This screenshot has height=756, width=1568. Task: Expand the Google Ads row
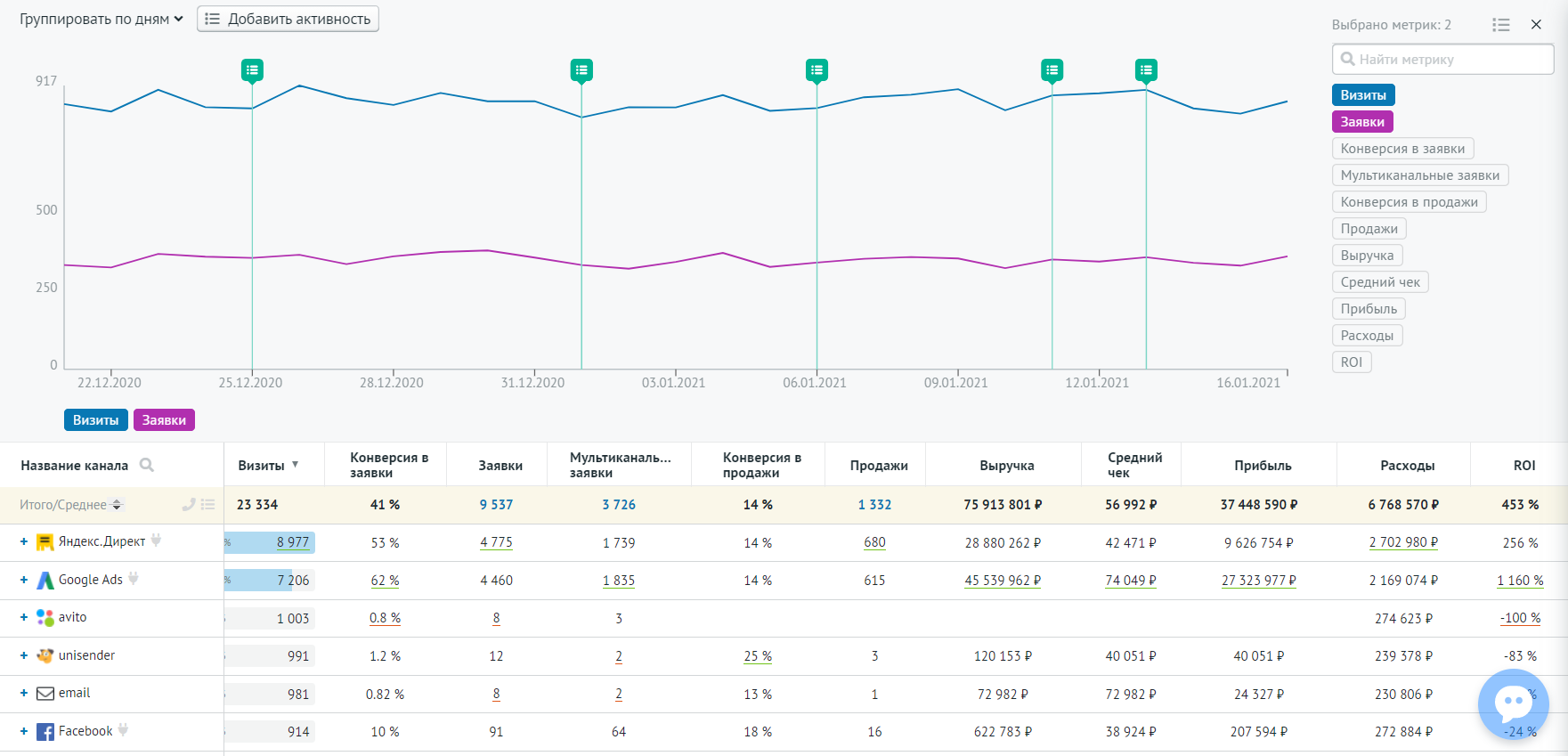coord(24,580)
